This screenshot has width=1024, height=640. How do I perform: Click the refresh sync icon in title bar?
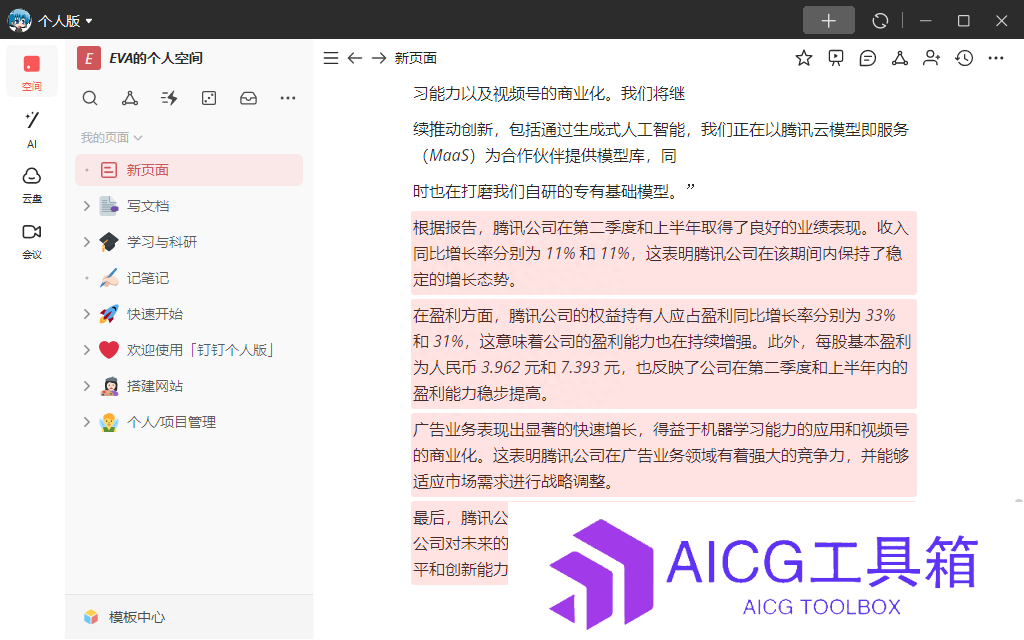click(x=880, y=21)
